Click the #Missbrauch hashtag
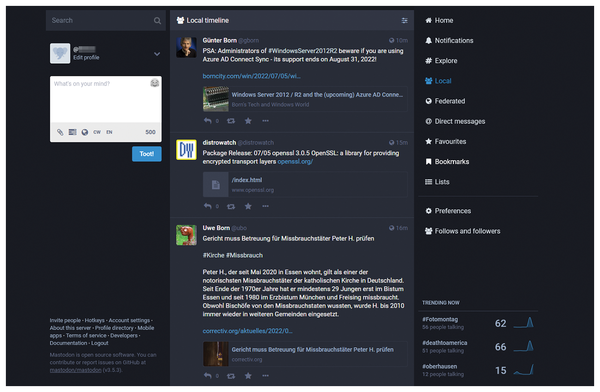Image resolution: width=600 pixels, height=392 pixels. click(245, 255)
